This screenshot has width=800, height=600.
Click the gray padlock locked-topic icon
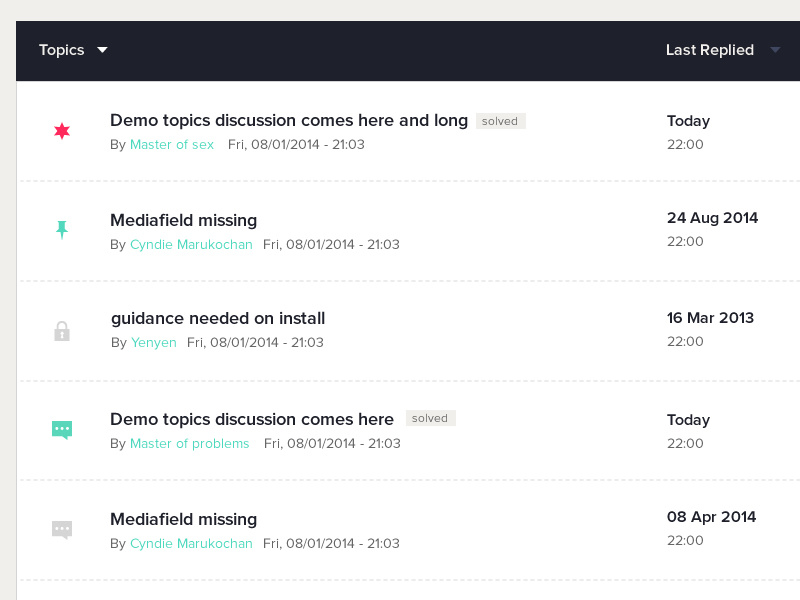[x=62, y=330]
